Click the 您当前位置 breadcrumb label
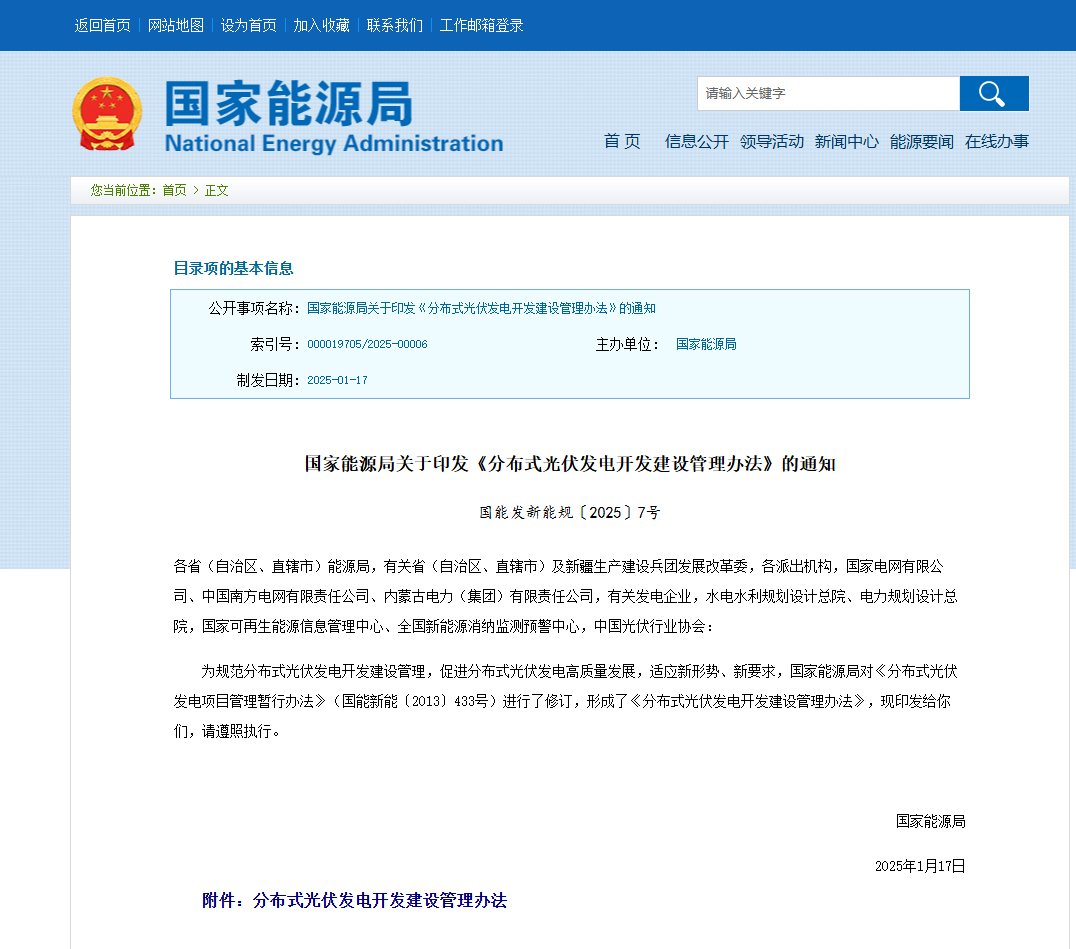Image resolution: width=1076 pixels, height=949 pixels. coord(124,190)
